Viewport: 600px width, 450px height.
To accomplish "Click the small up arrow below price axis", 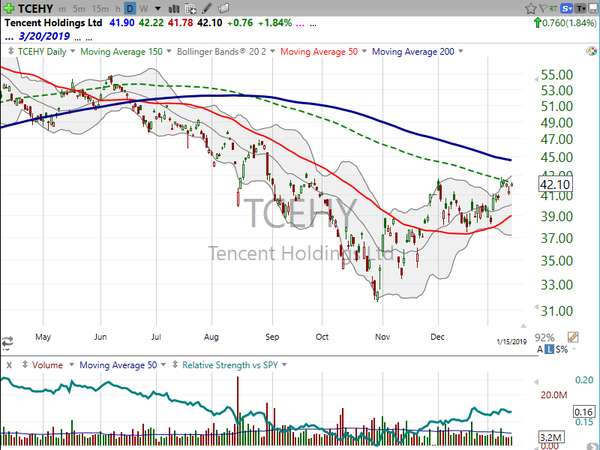I will (523, 326).
